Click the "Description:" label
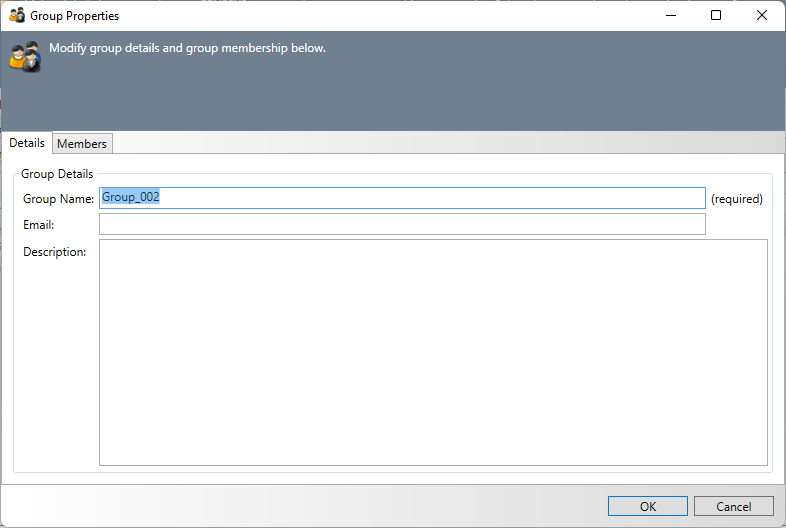This screenshot has height=528, width=786. 55,252
